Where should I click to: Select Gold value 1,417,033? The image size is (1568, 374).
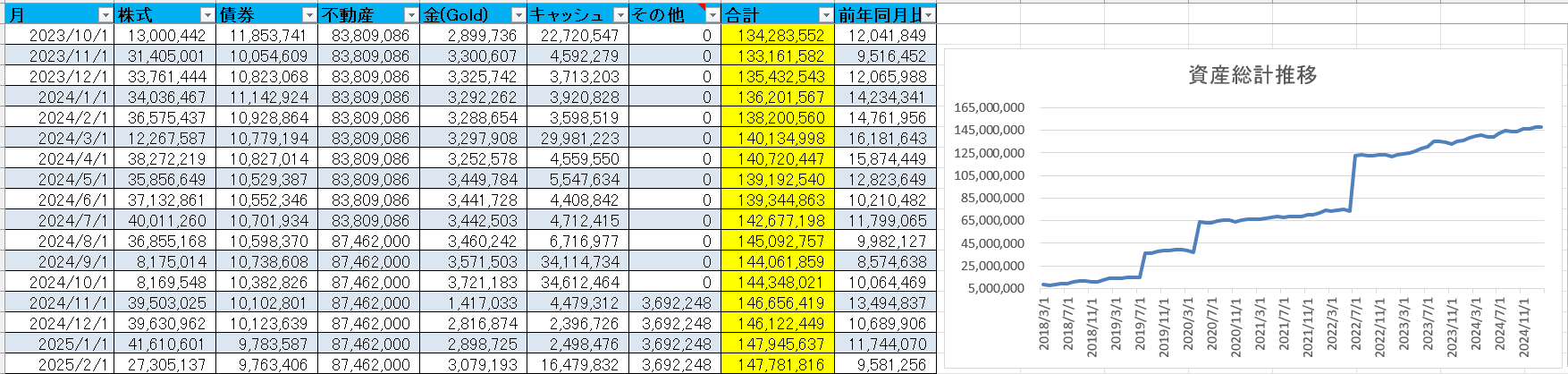tap(474, 303)
